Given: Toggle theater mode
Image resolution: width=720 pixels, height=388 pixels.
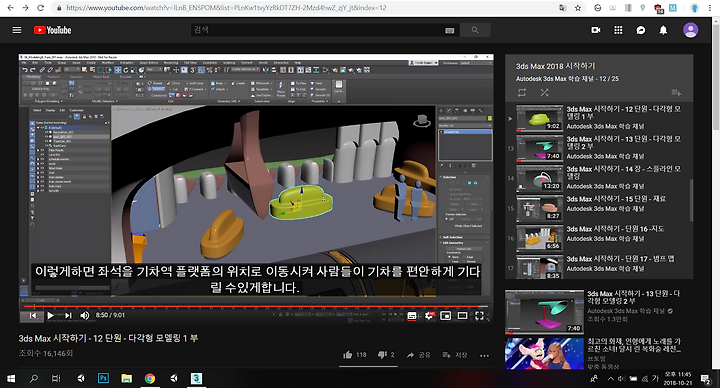Looking at the screenshot, I should pos(462,316).
